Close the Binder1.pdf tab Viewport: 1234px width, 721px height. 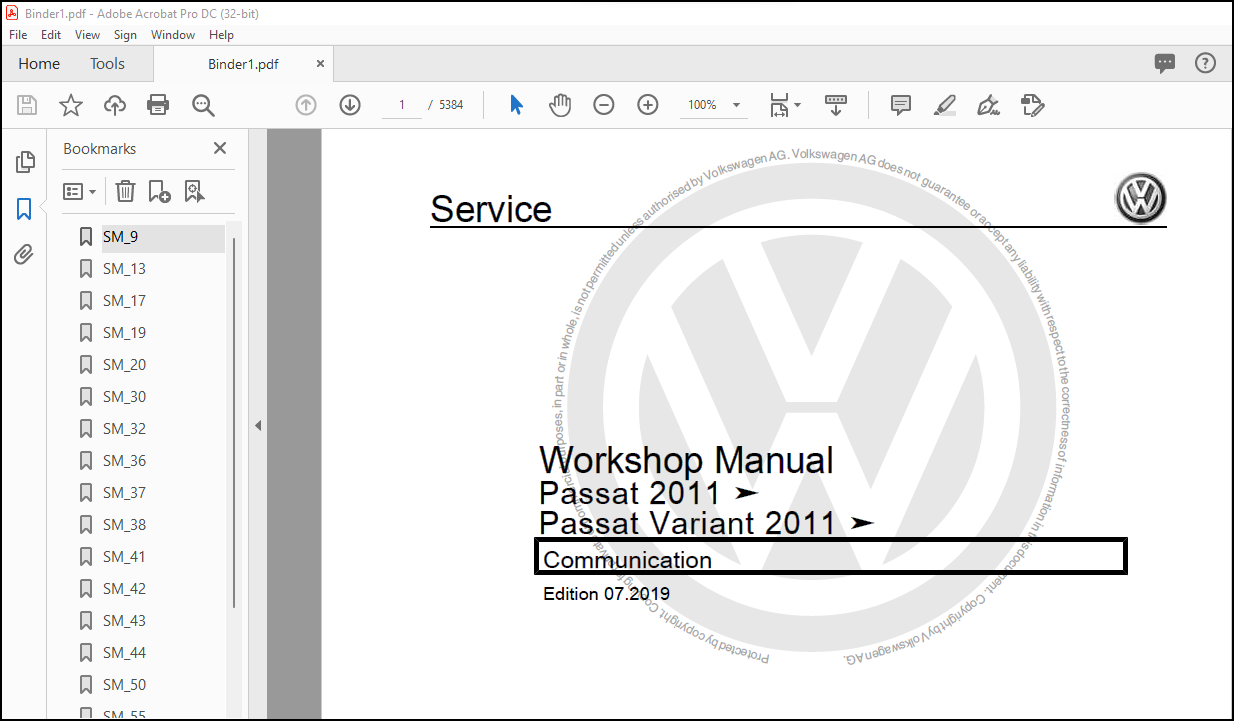pos(320,63)
